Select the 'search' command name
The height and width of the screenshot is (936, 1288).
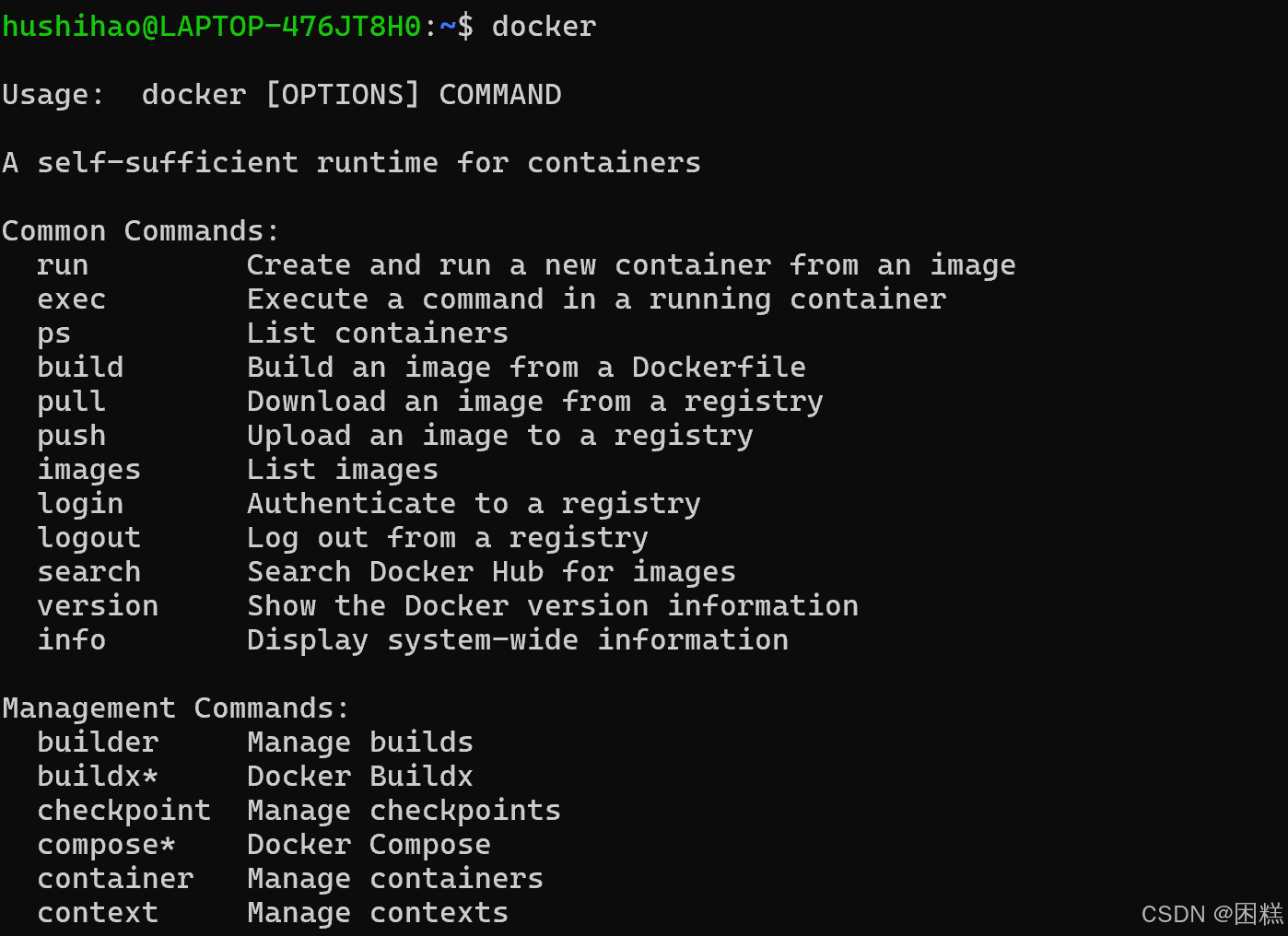point(88,572)
